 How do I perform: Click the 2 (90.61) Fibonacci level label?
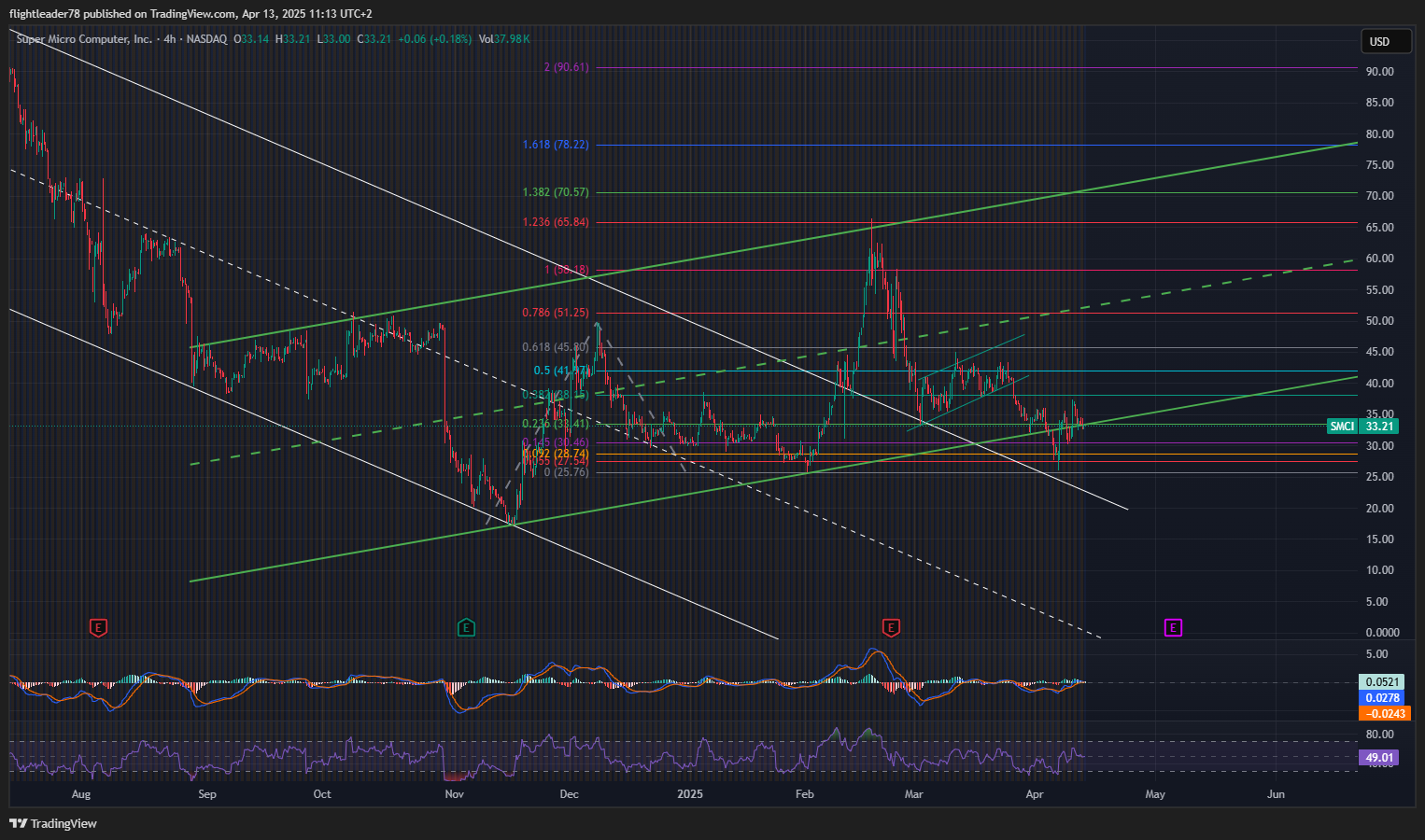click(566, 67)
